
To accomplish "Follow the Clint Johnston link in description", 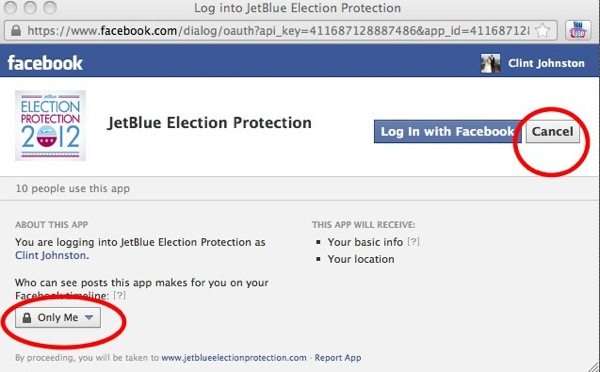I will pyautogui.click(x=52, y=255).
